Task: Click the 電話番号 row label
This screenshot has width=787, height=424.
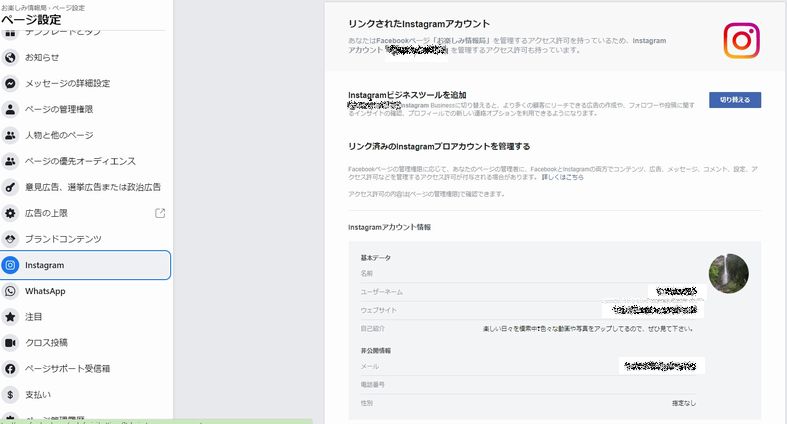Action: 372,384
